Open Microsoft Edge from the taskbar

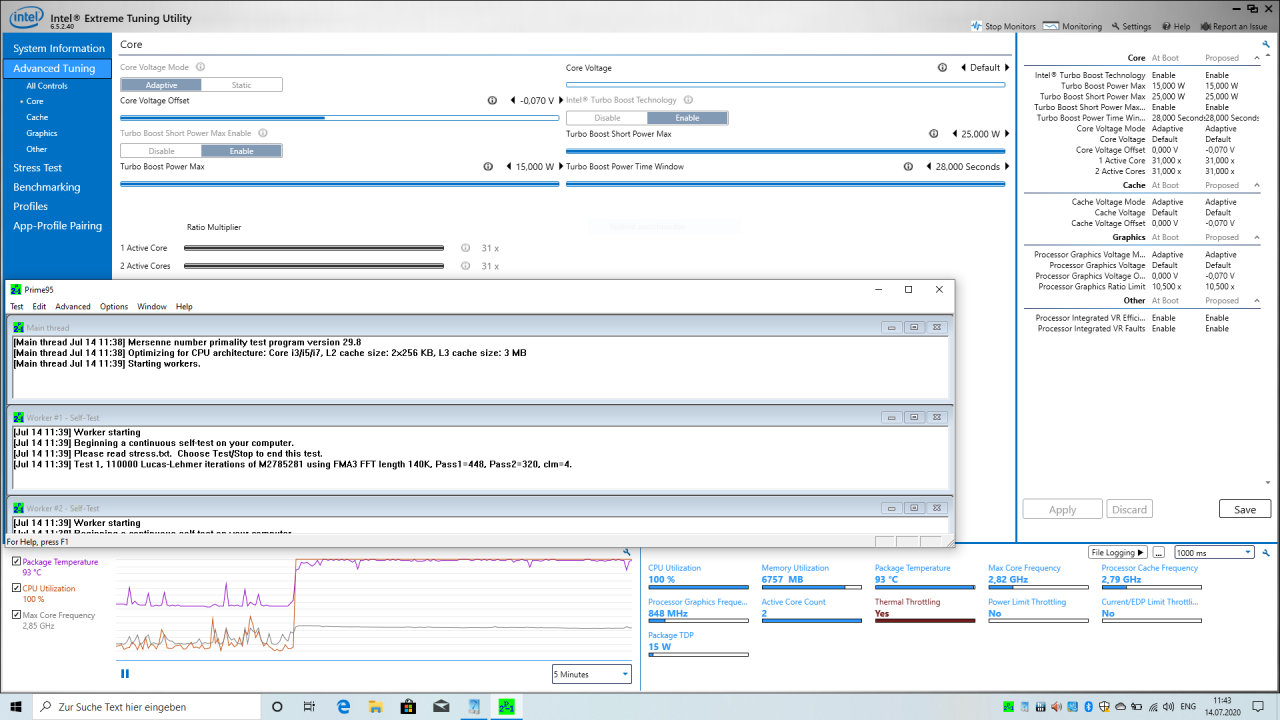tap(343, 706)
